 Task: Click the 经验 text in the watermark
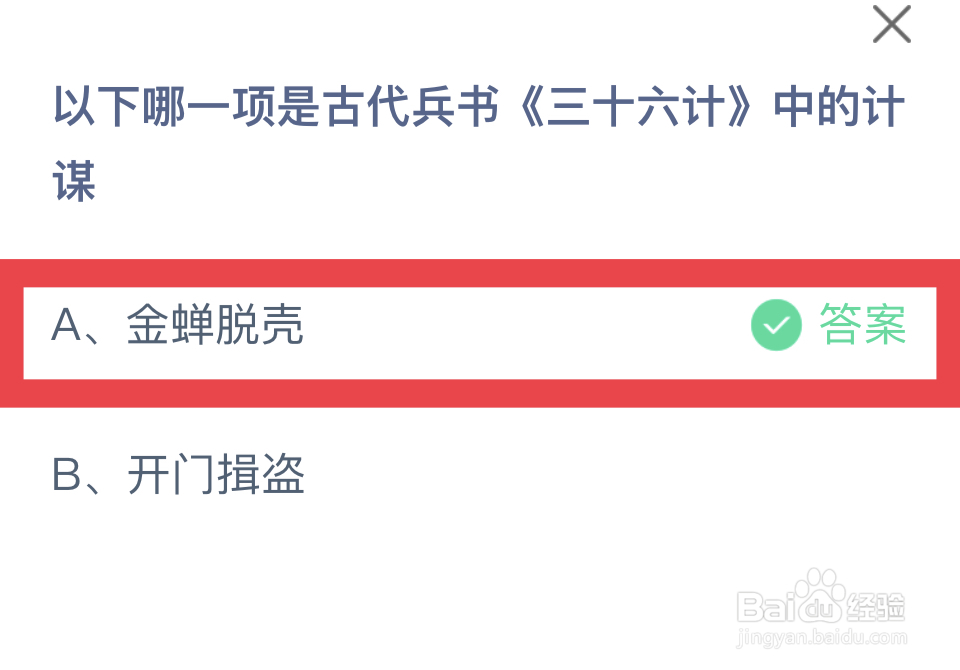(878, 606)
